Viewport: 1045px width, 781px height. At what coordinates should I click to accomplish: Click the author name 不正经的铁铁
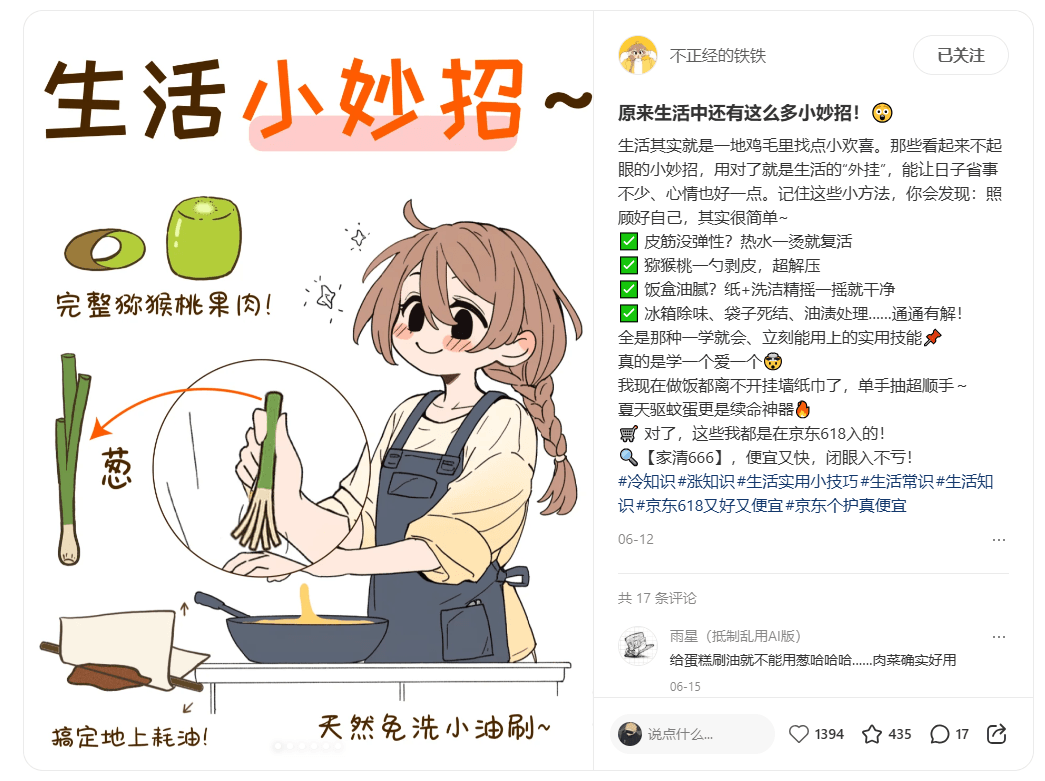point(718,55)
